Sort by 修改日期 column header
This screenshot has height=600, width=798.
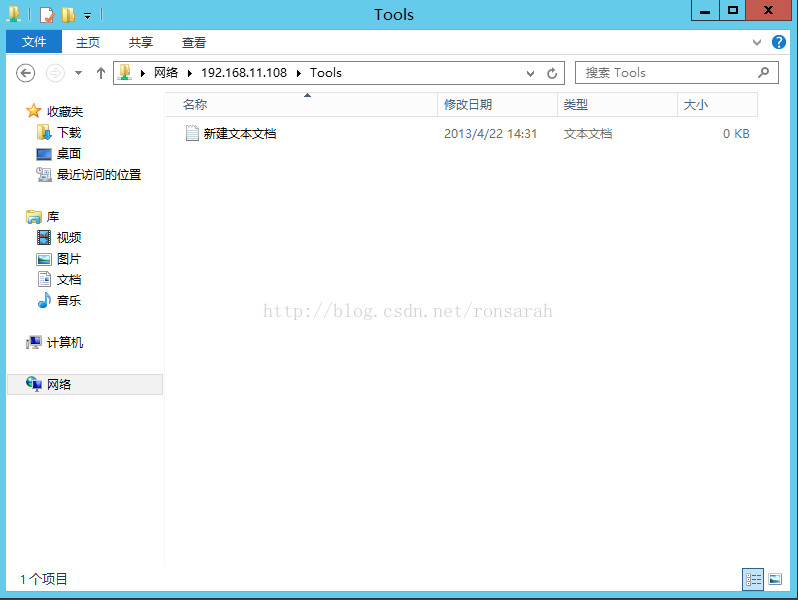pos(497,105)
